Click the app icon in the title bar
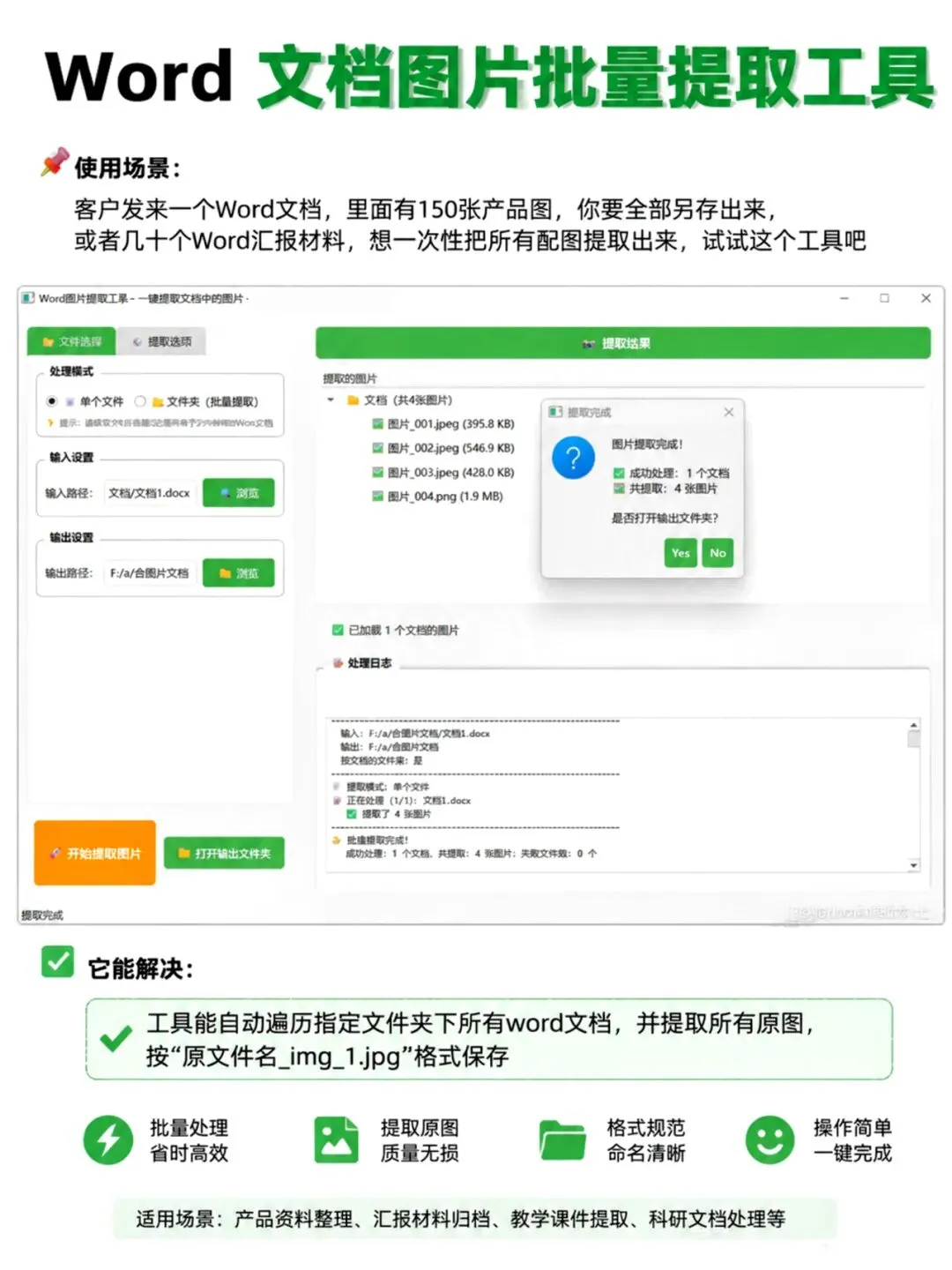952x1270 pixels. tap(28, 298)
